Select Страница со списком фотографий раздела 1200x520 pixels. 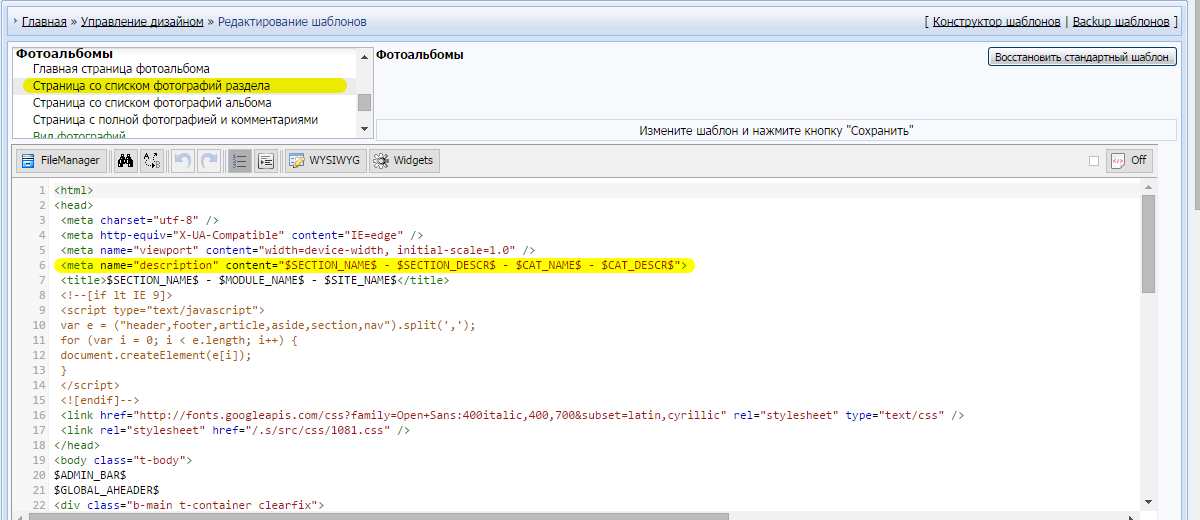tap(151, 86)
